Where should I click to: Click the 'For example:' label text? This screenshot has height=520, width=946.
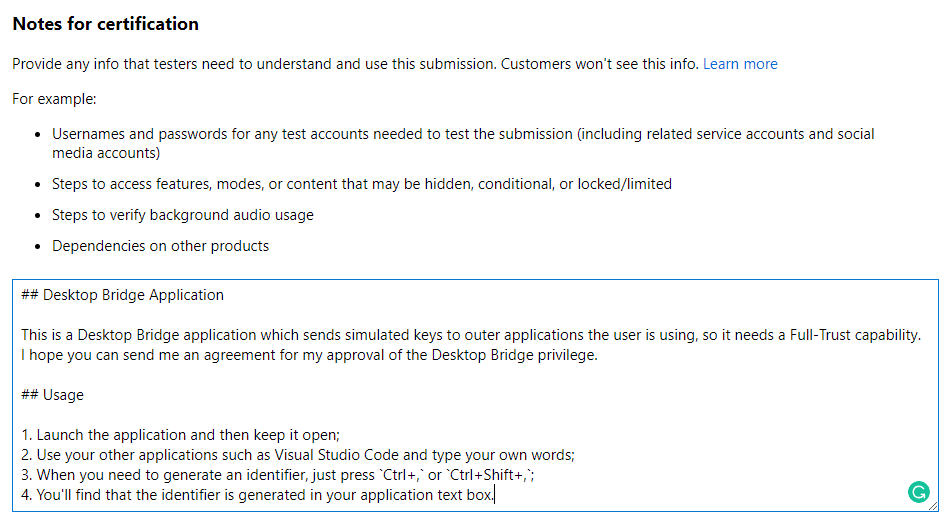(x=54, y=99)
